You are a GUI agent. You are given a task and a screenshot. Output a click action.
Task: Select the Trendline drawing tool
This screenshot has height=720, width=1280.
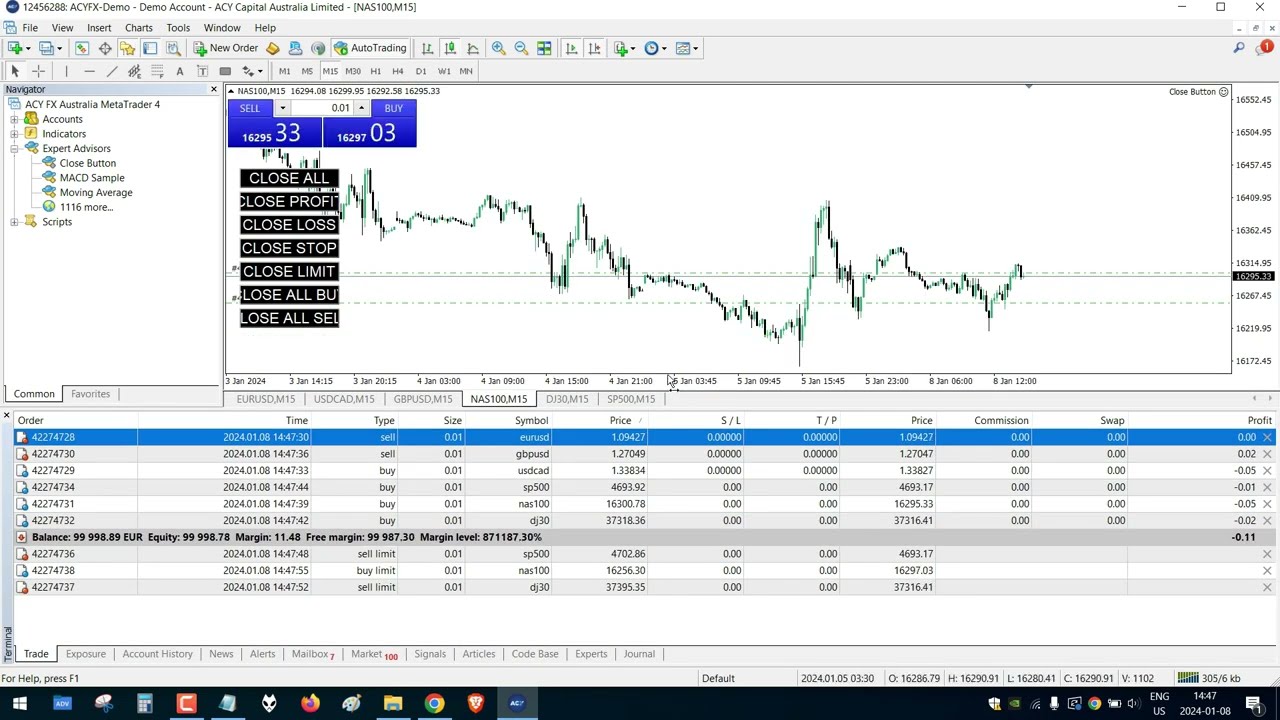pyautogui.click(x=112, y=71)
